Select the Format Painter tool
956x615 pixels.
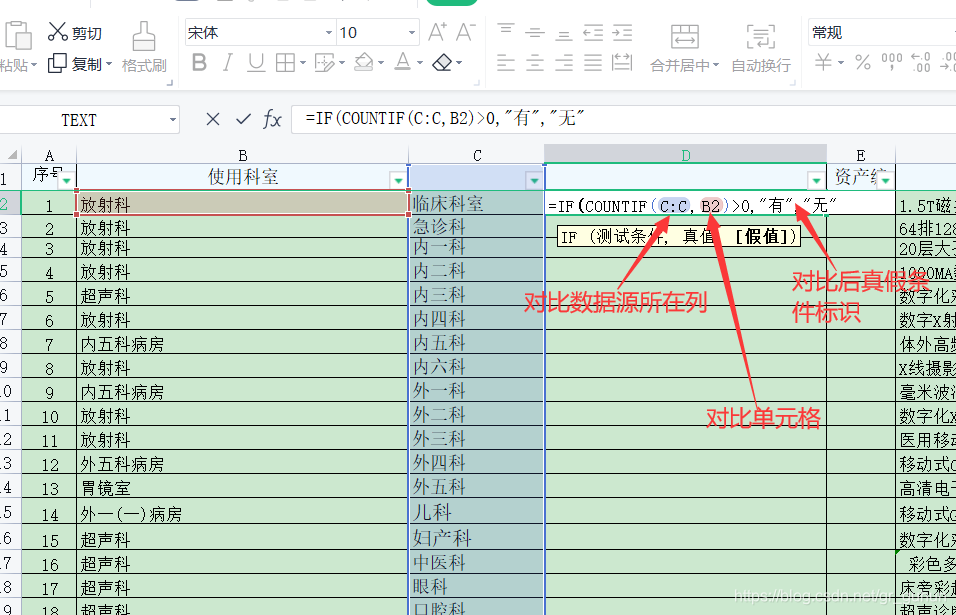142,46
